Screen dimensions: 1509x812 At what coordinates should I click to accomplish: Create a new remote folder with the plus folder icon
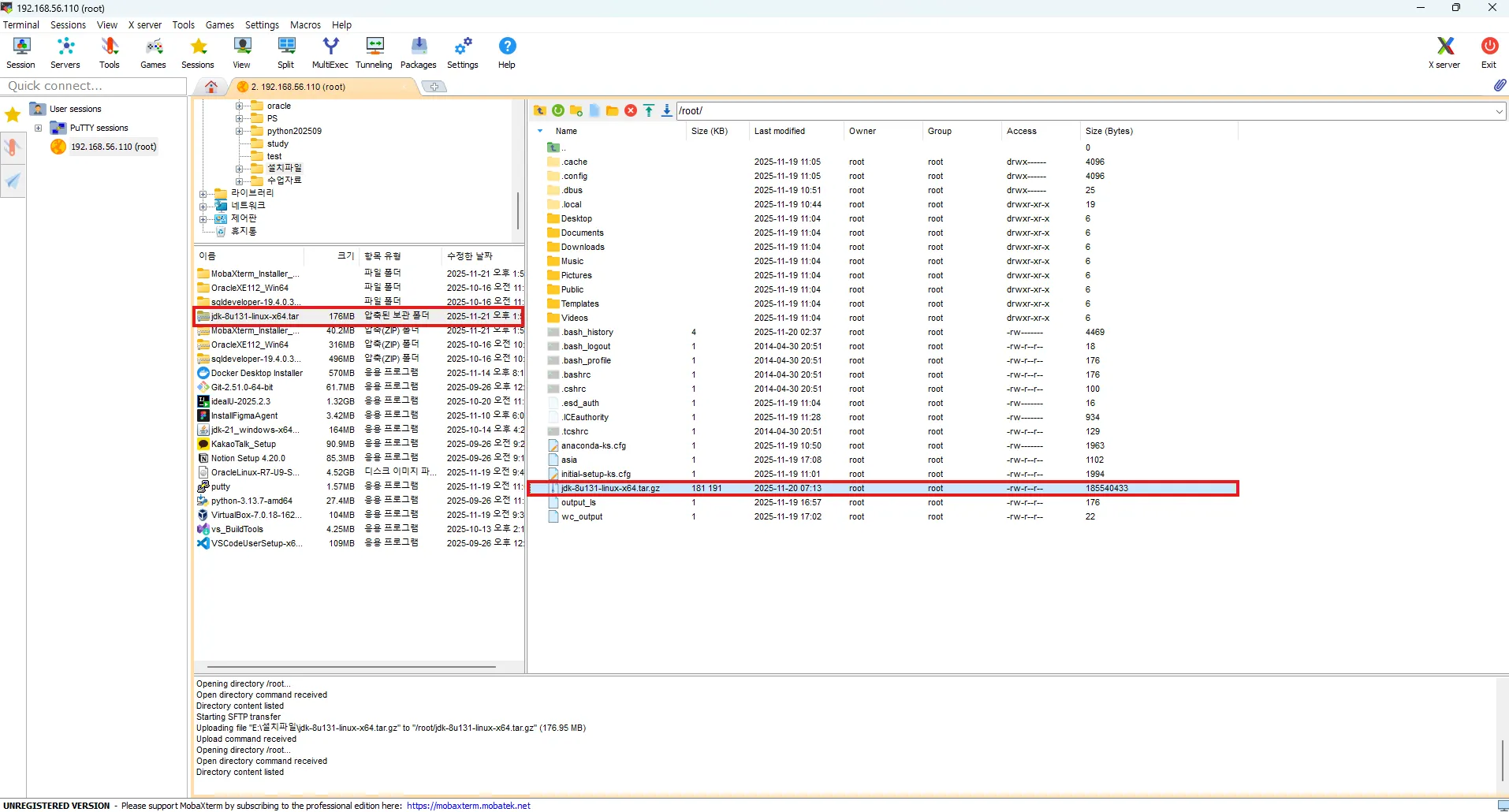coord(576,110)
